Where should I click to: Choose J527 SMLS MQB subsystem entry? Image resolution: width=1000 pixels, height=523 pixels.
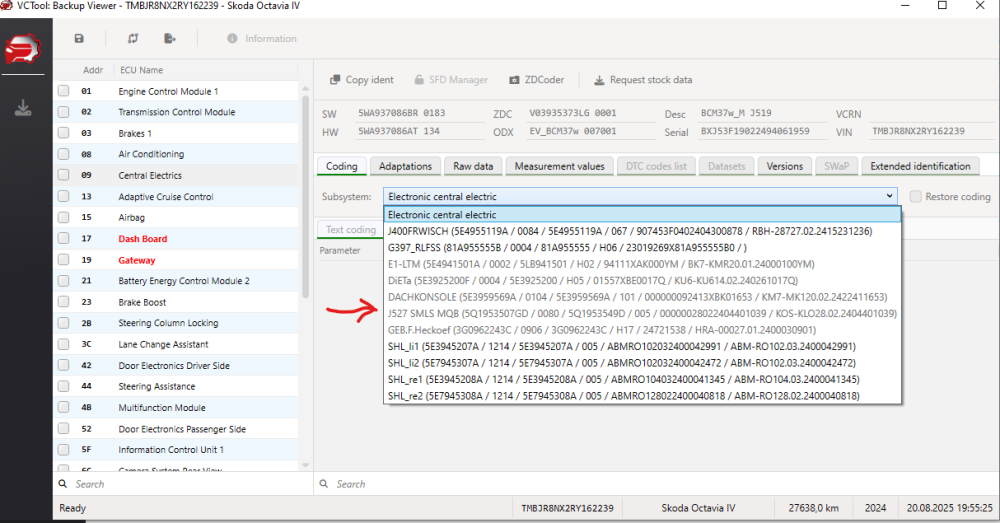pyautogui.click(x=642, y=314)
